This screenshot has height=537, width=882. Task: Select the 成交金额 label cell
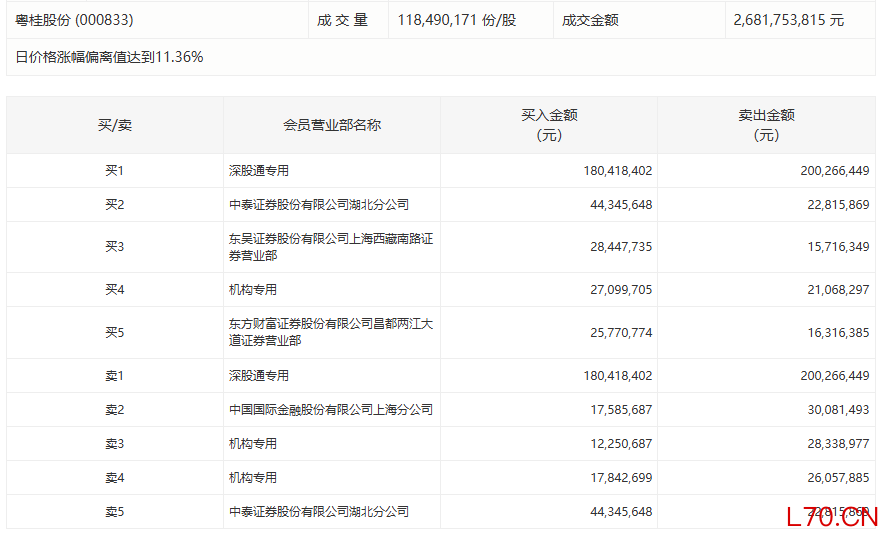[x=590, y=20]
